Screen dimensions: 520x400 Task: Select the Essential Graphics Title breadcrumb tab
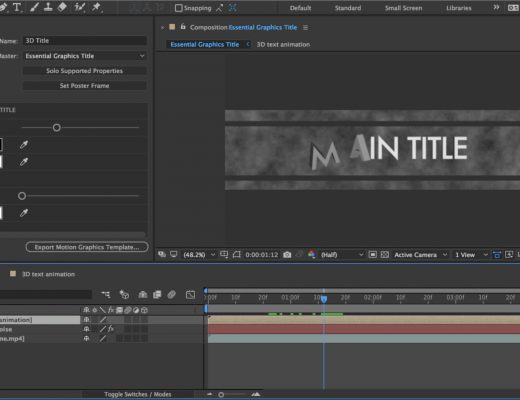[x=205, y=44]
